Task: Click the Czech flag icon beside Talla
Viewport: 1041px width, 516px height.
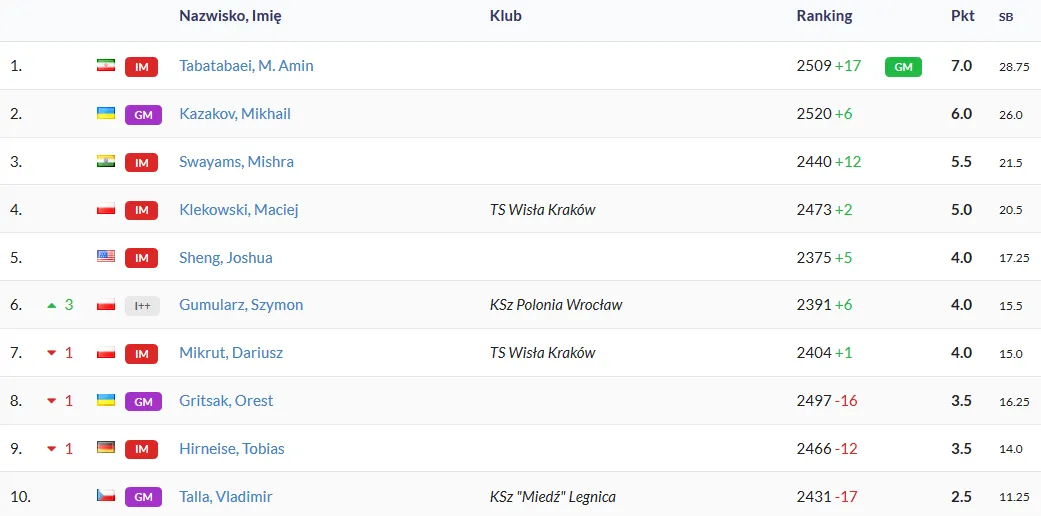Action: coord(106,496)
